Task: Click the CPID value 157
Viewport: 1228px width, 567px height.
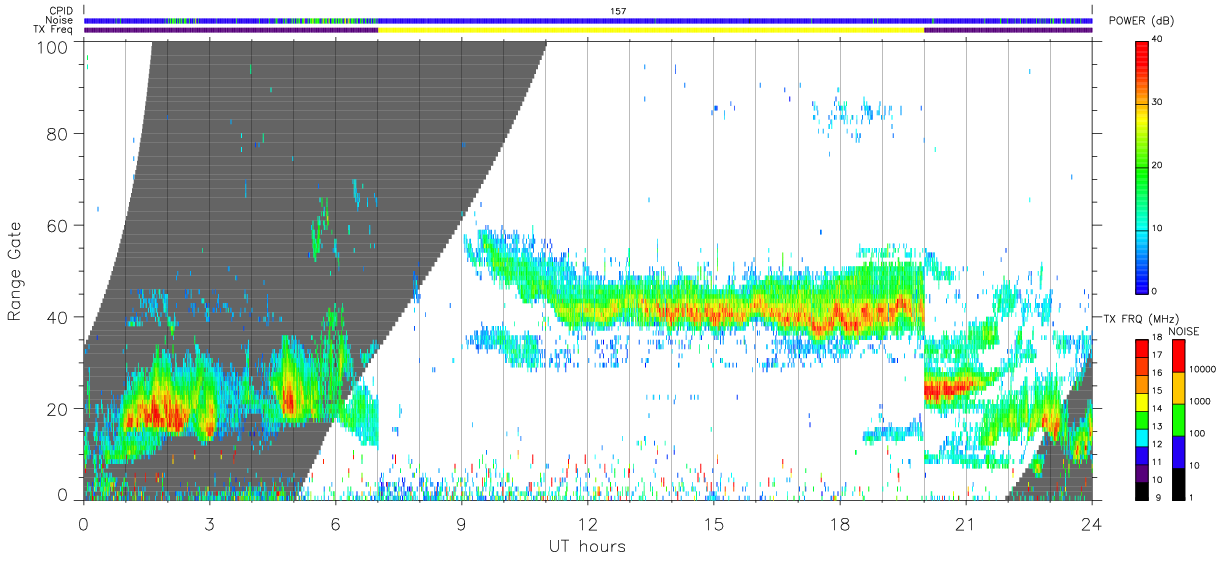Action: click(617, 11)
